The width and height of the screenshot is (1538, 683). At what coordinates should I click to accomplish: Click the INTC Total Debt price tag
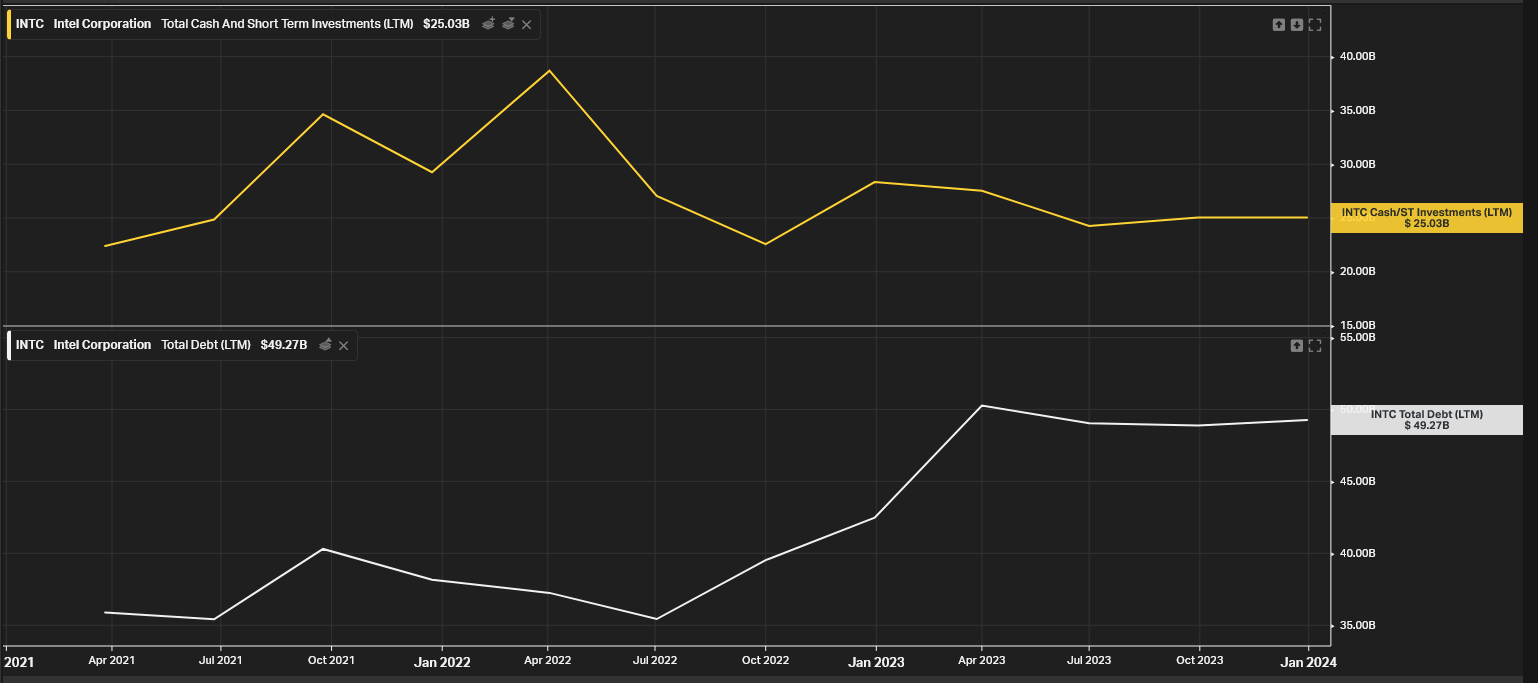[x=1427, y=420]
